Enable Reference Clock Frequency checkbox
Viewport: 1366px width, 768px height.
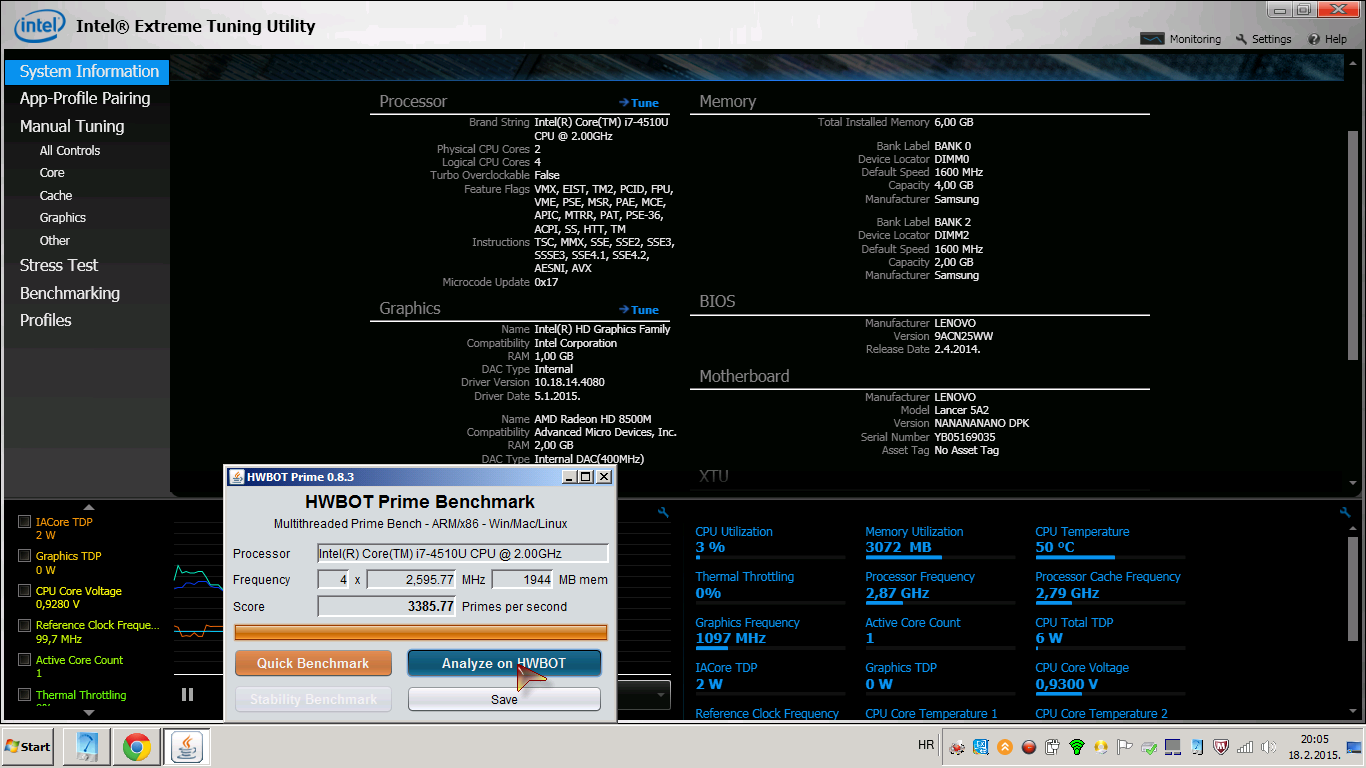click(x=24, y=625)
